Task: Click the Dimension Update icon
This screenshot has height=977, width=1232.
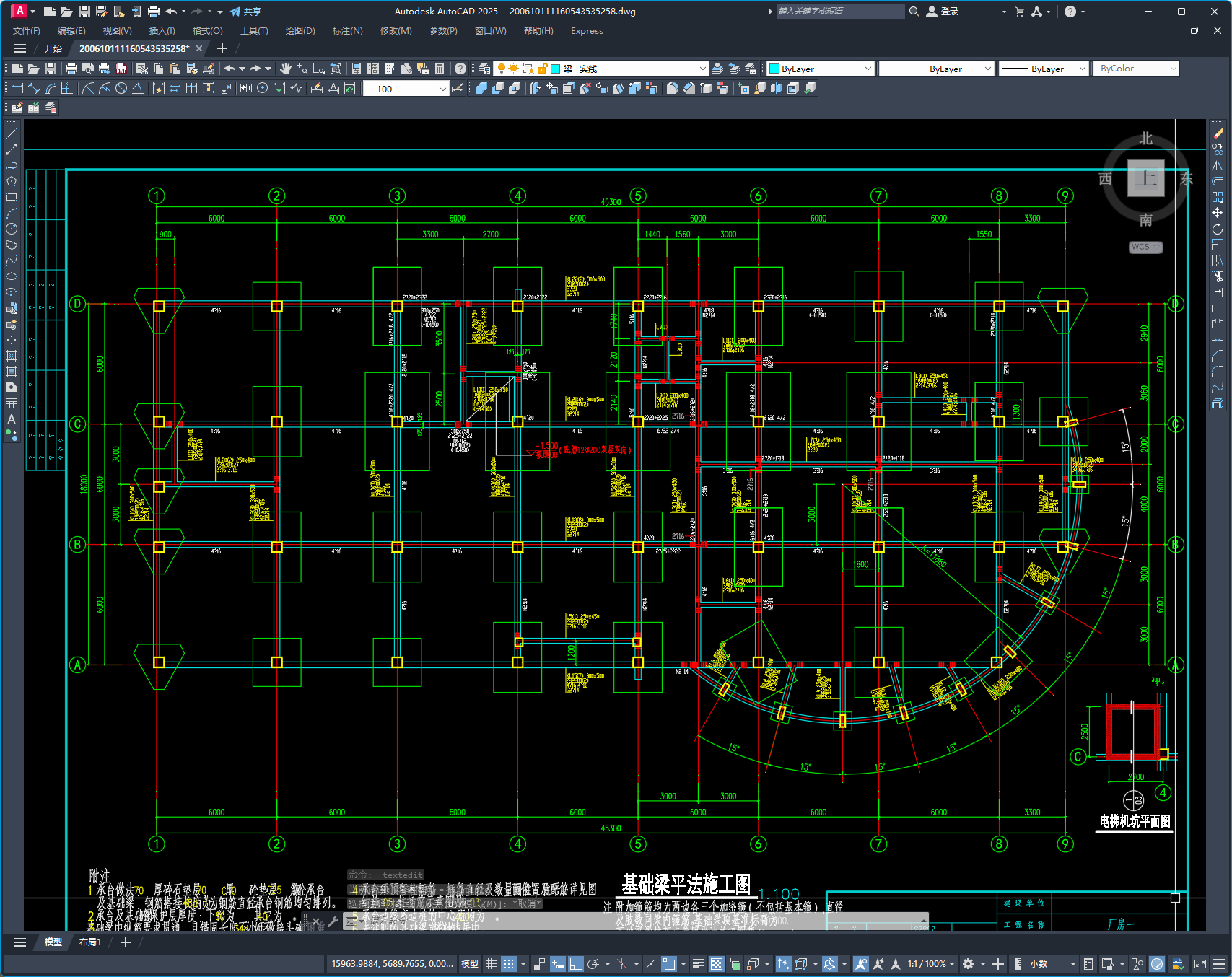Action: (x=350, y=88)
